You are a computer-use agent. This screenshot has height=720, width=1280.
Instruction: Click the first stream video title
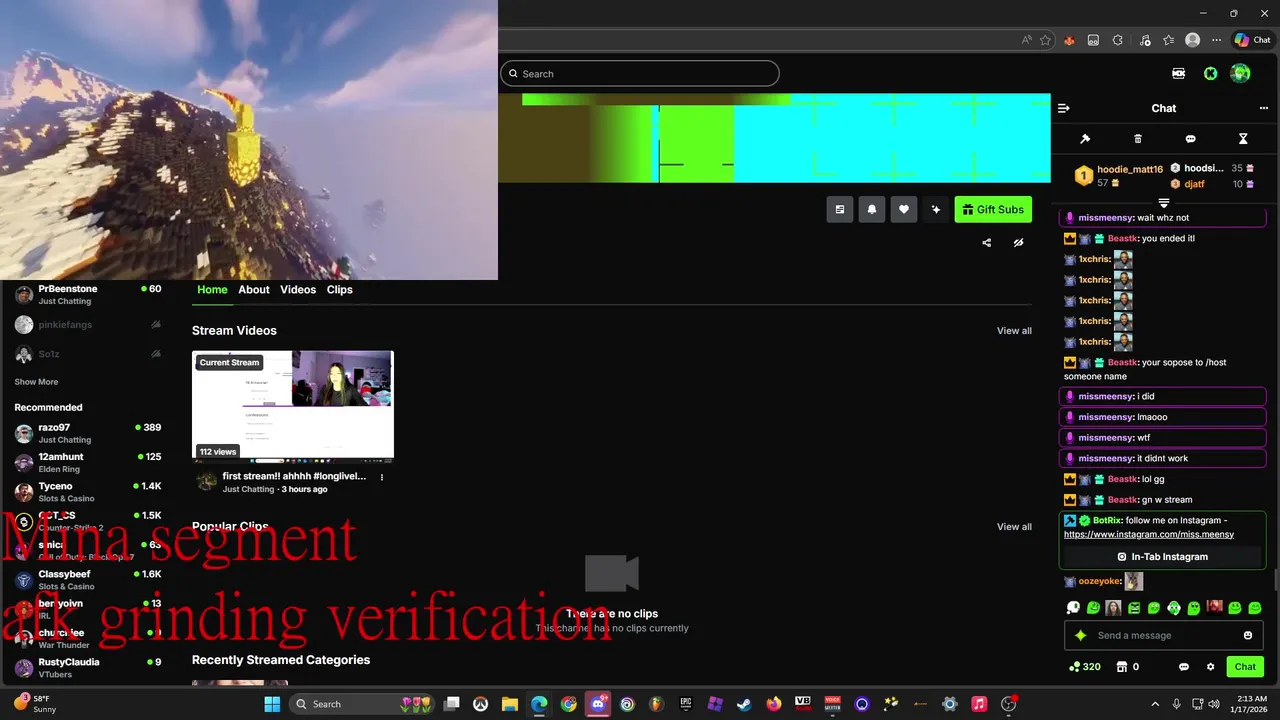click(x=294, y=477)
